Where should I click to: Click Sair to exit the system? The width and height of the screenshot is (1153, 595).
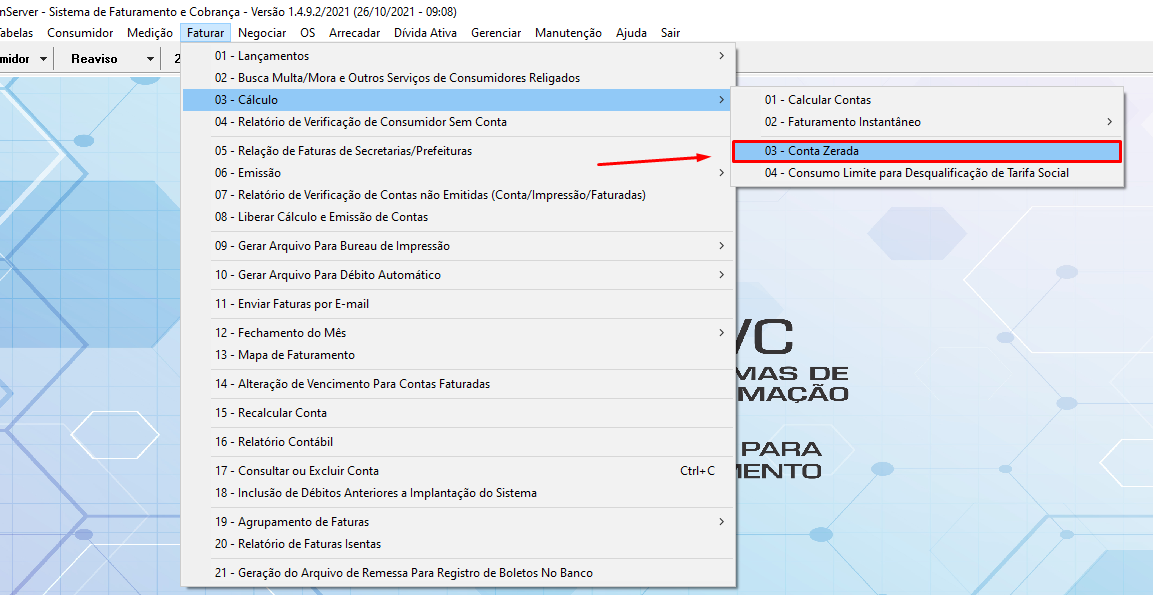670,32
